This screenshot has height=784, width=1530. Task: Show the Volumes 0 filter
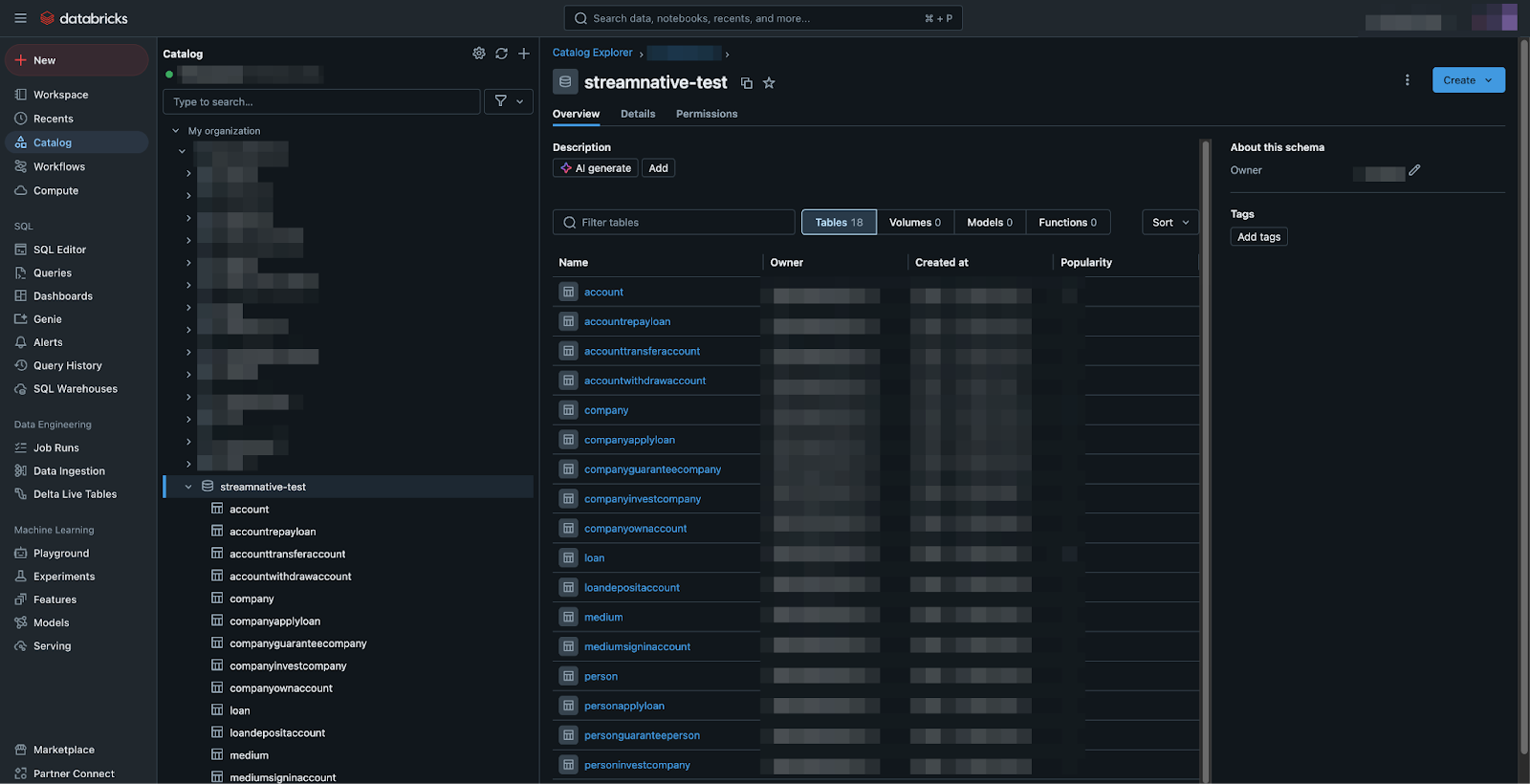click(x=914, y=223)
